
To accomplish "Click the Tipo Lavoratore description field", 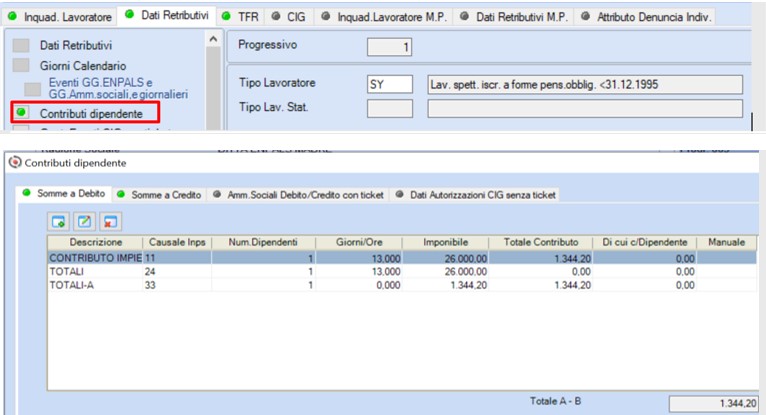I will [x=585, y=84].
